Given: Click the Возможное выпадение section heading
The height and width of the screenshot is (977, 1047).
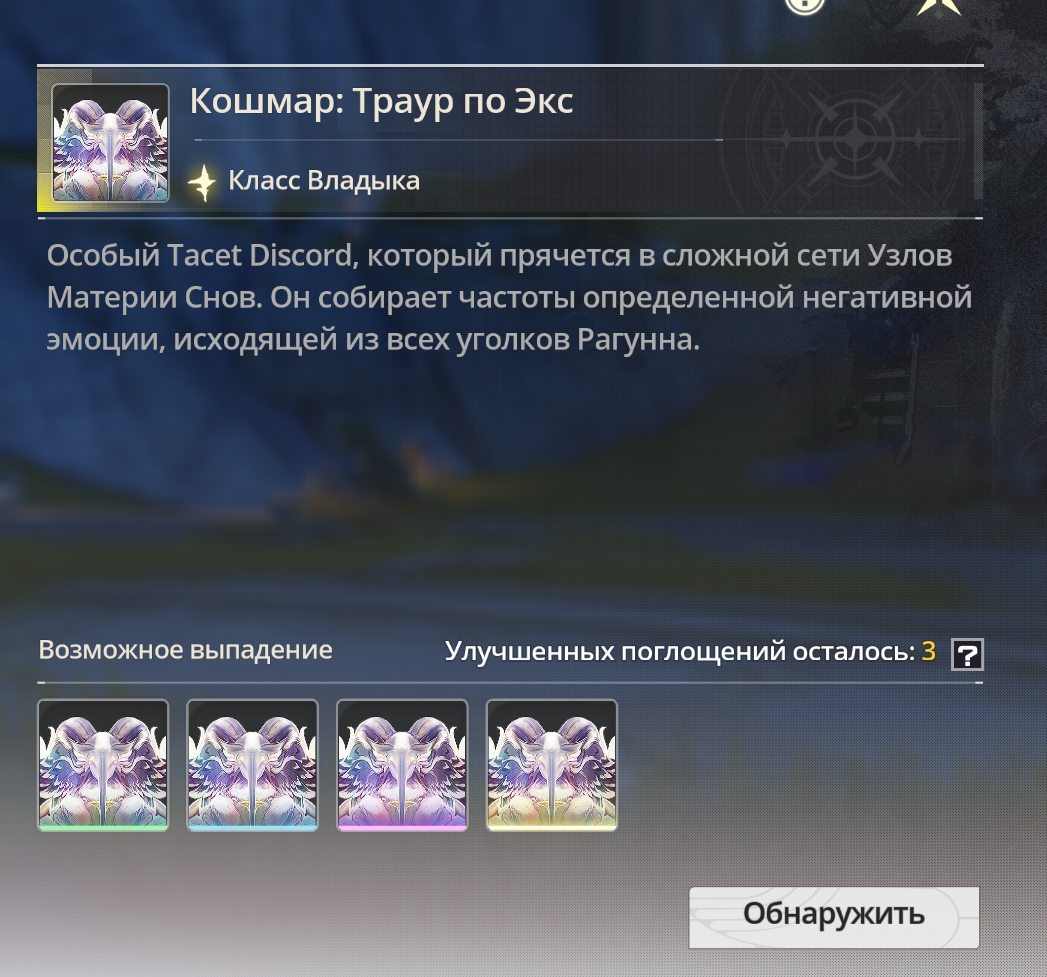Looking at the screenshot, I should click(x=186, y=650).
